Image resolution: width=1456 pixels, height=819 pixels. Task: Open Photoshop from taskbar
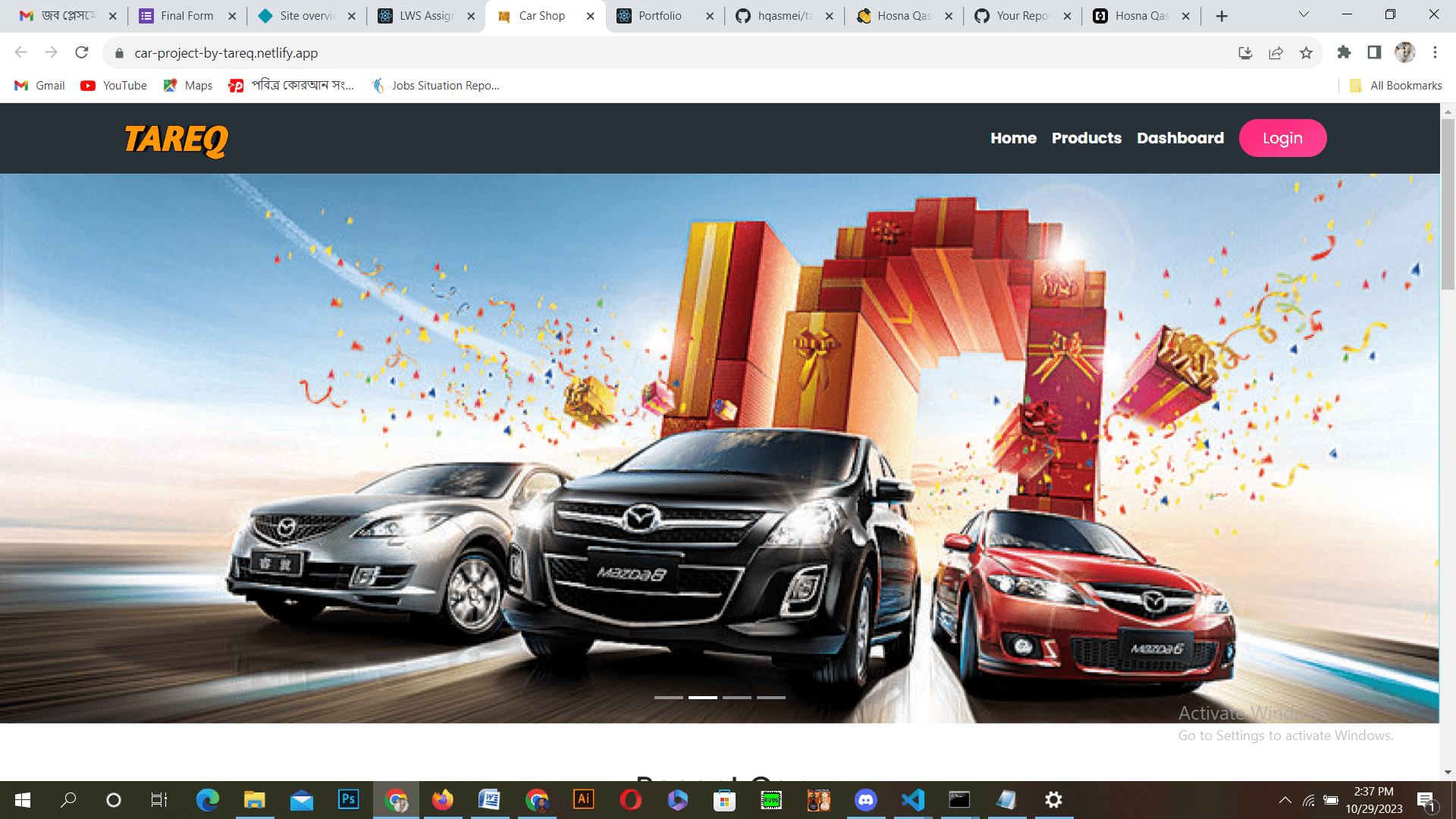348,800
